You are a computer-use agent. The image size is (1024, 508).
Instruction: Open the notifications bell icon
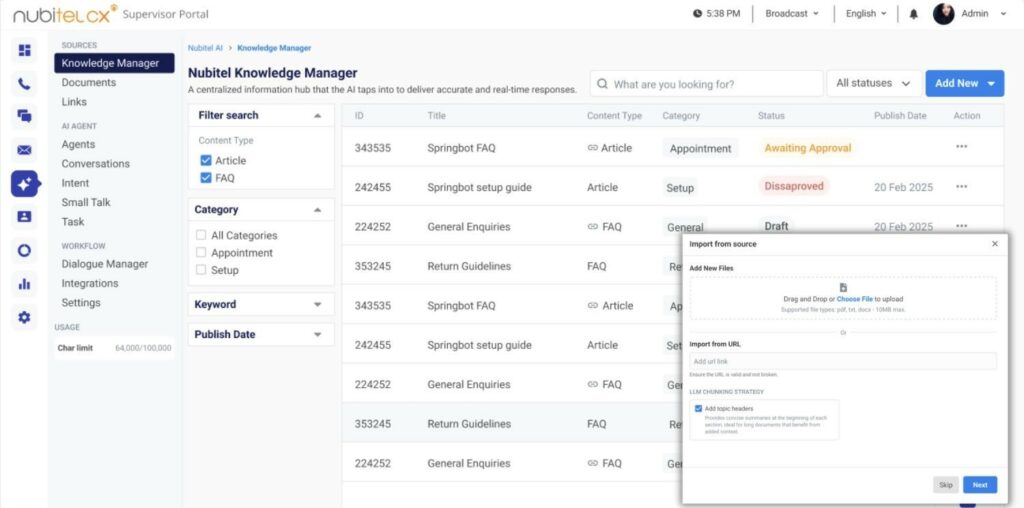click(914, 14)
